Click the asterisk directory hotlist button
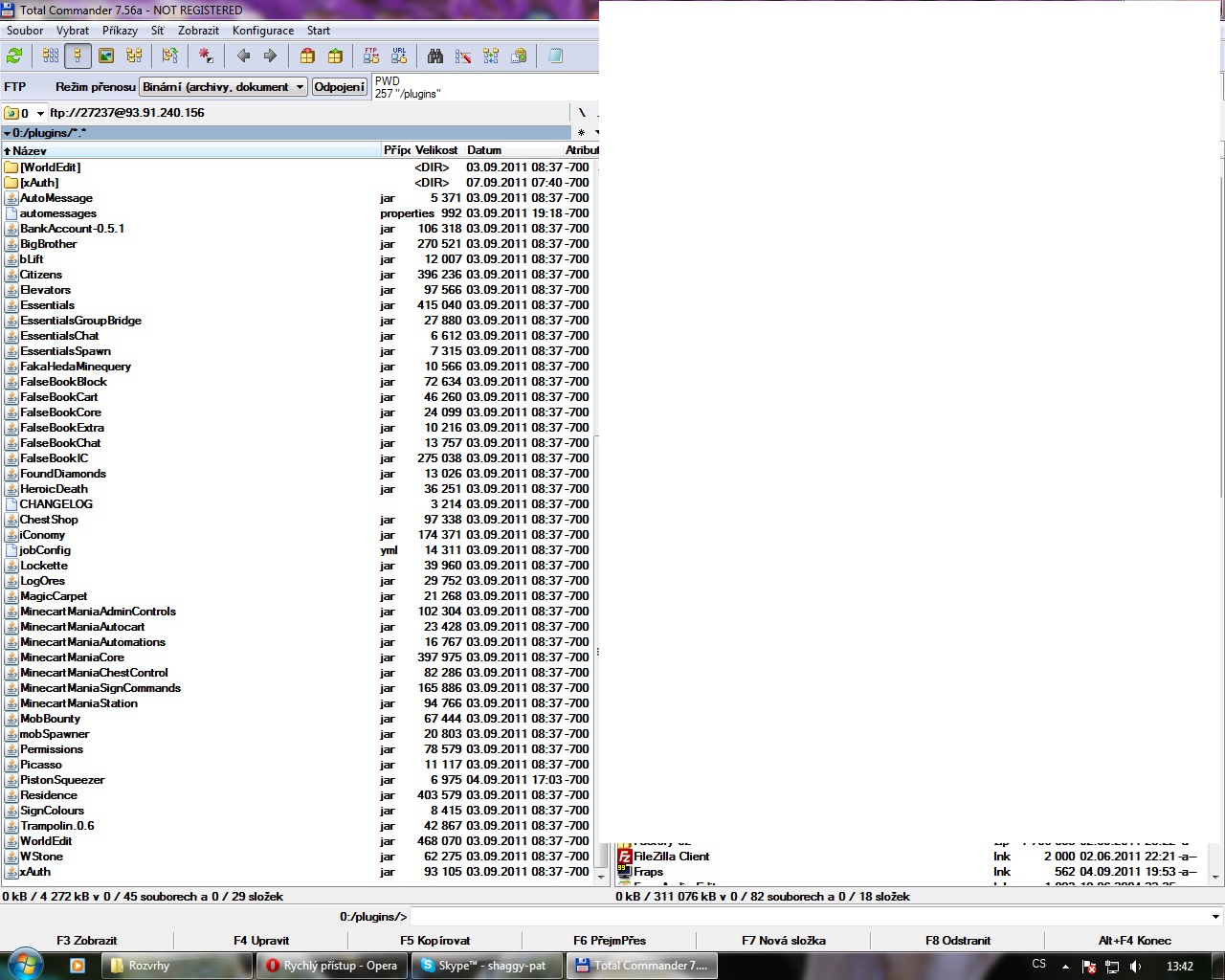 point(582,133)
